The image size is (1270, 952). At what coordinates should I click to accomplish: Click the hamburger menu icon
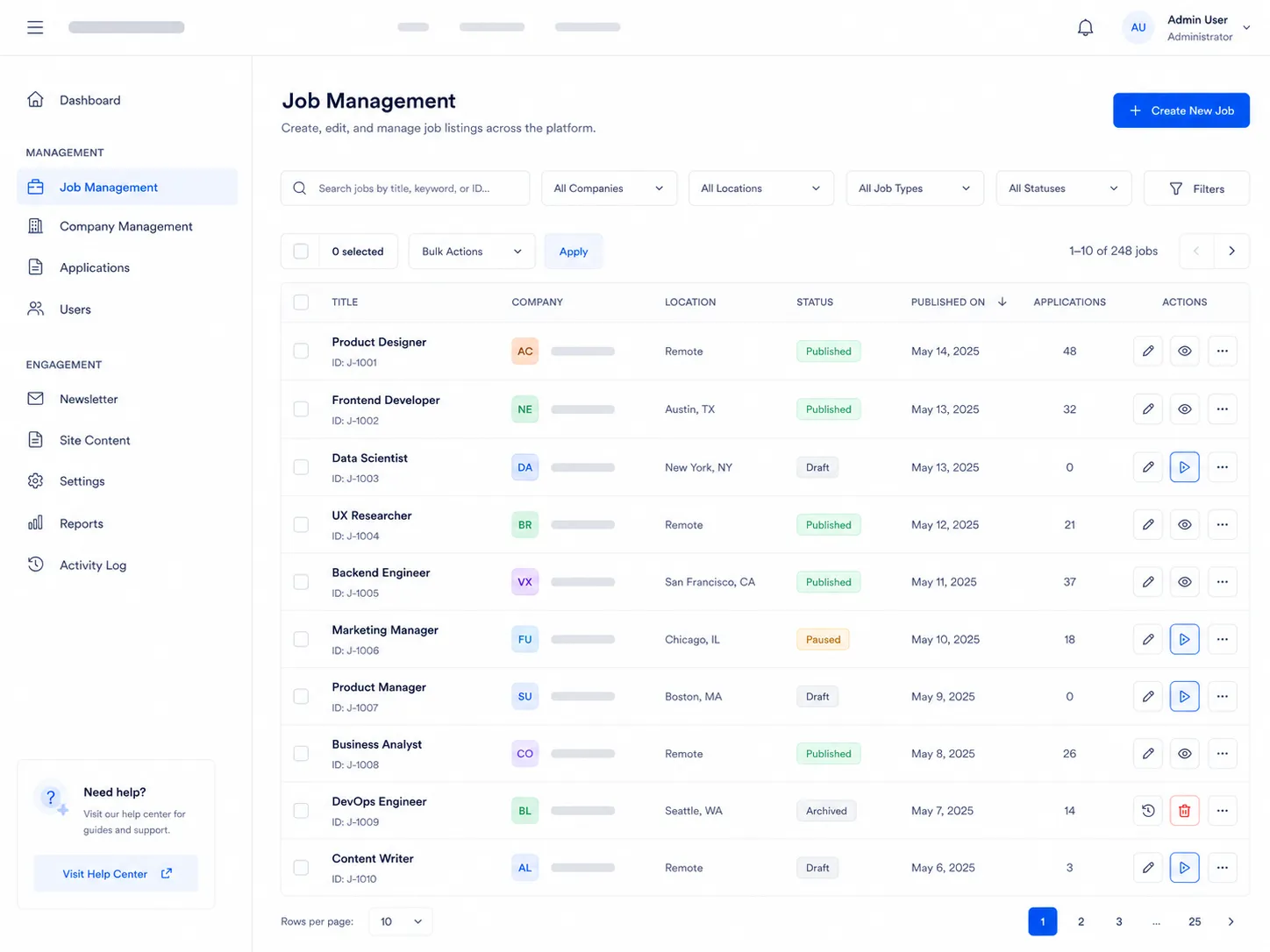point(35,27)
